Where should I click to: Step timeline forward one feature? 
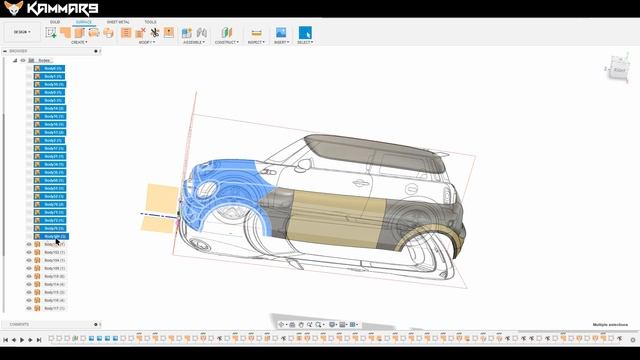click(x=30, y=340)
